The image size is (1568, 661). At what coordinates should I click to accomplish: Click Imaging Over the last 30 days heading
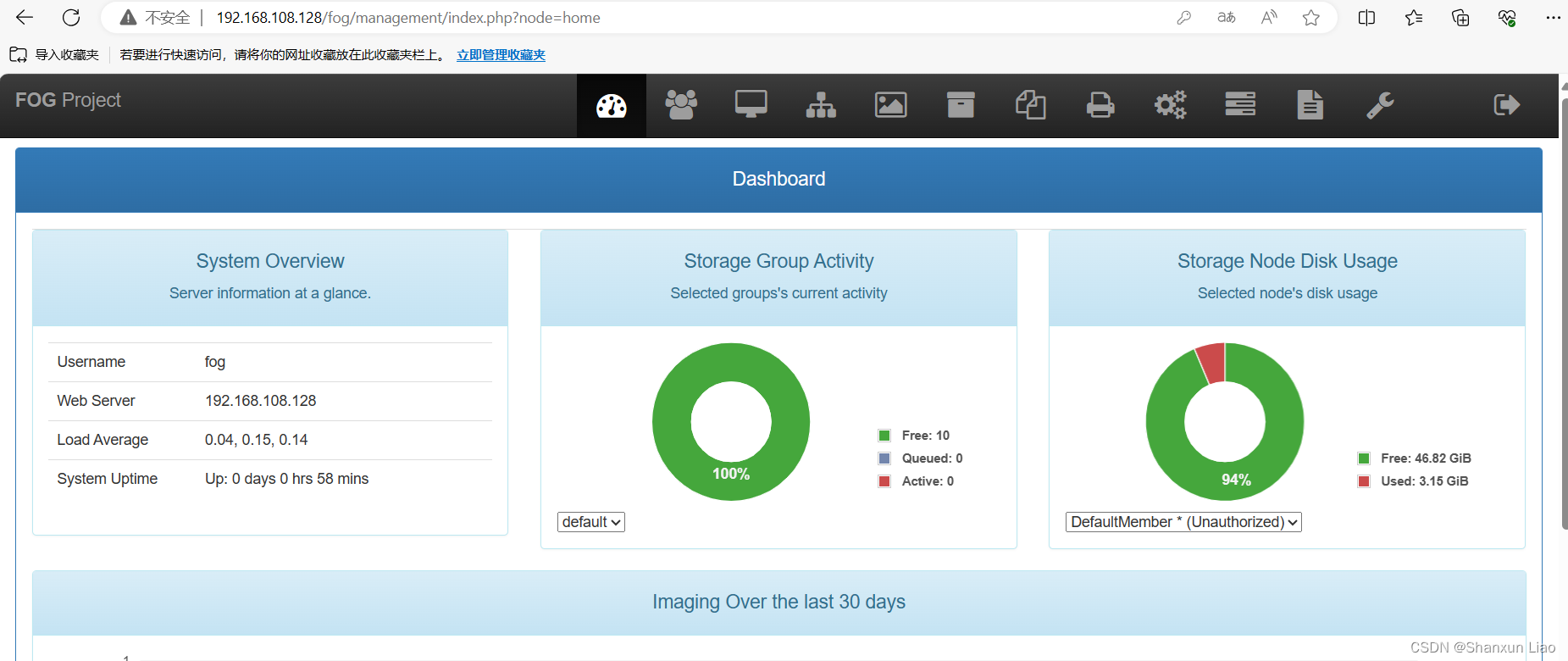778,602
